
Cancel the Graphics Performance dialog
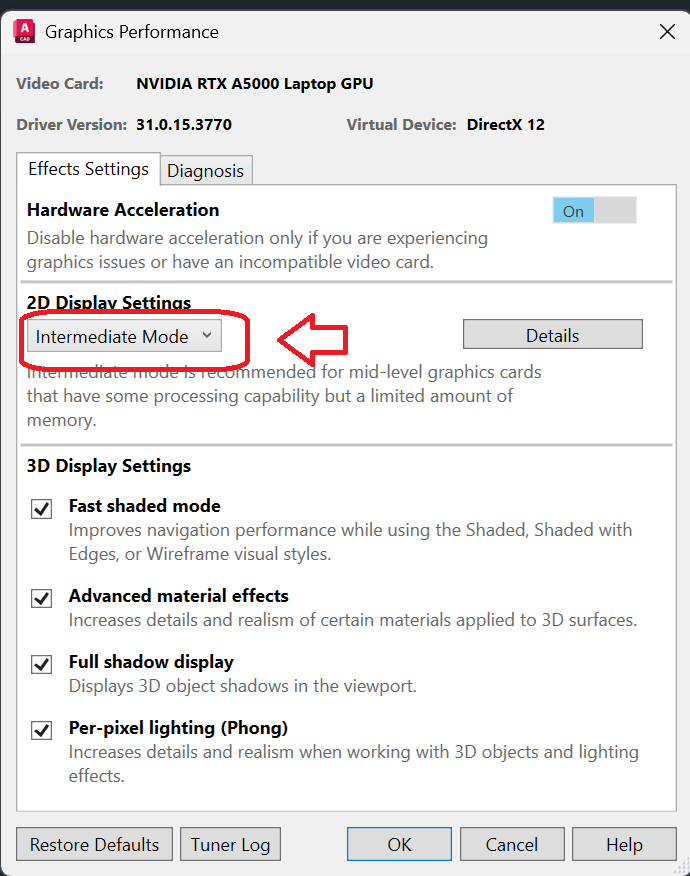[512, 844]
